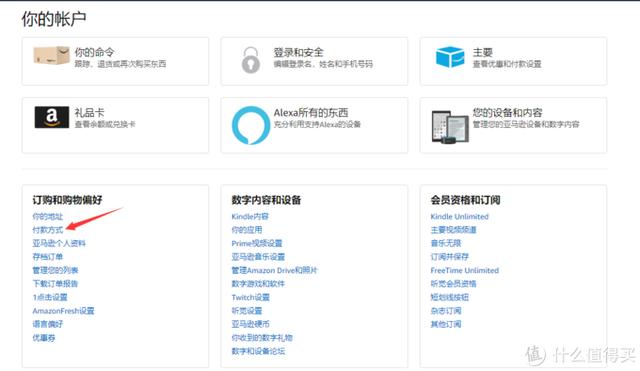Open the Prime视频设置 link
The image size is (640, 371).
257,243
